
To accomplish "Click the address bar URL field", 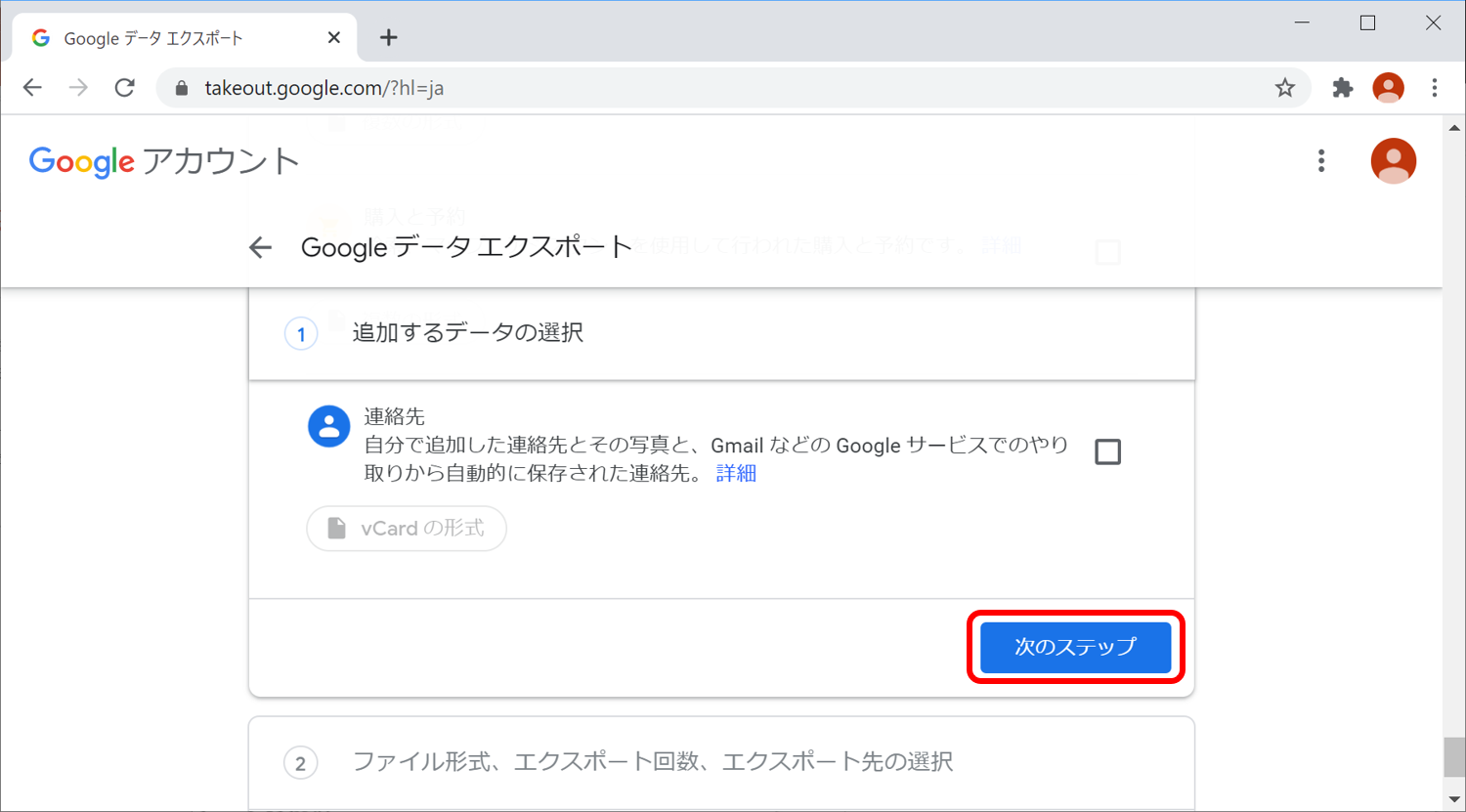I will click(733, 88).
